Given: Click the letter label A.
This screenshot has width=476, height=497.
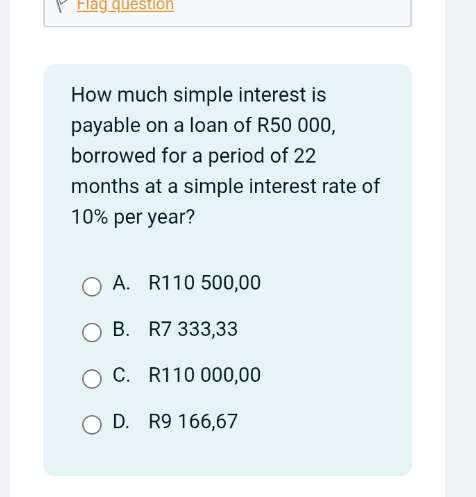Looking at the screenshot, I should pyautogui.click(x=121, y=283).
